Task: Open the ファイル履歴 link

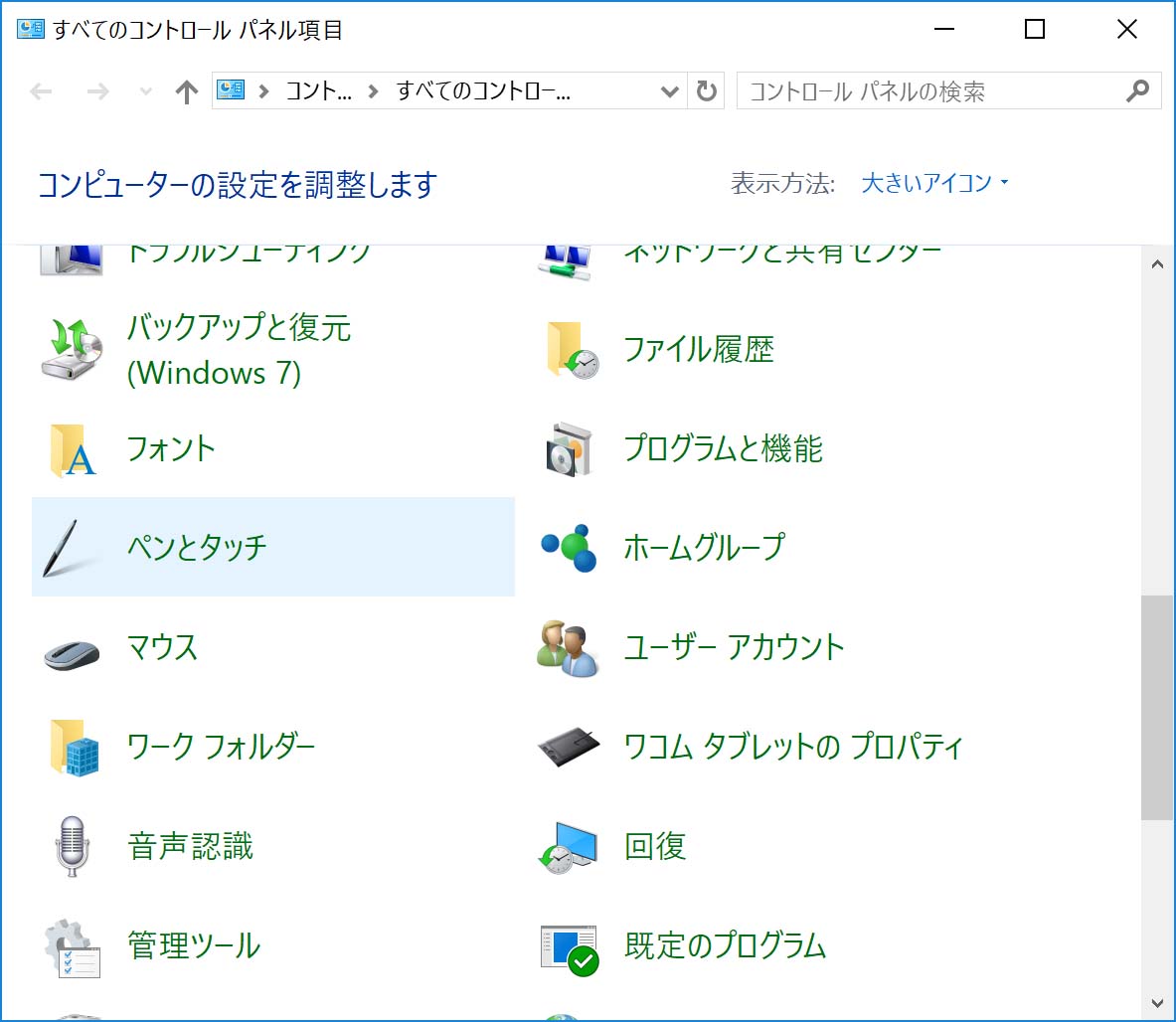Action: click(x=698, y=350)
